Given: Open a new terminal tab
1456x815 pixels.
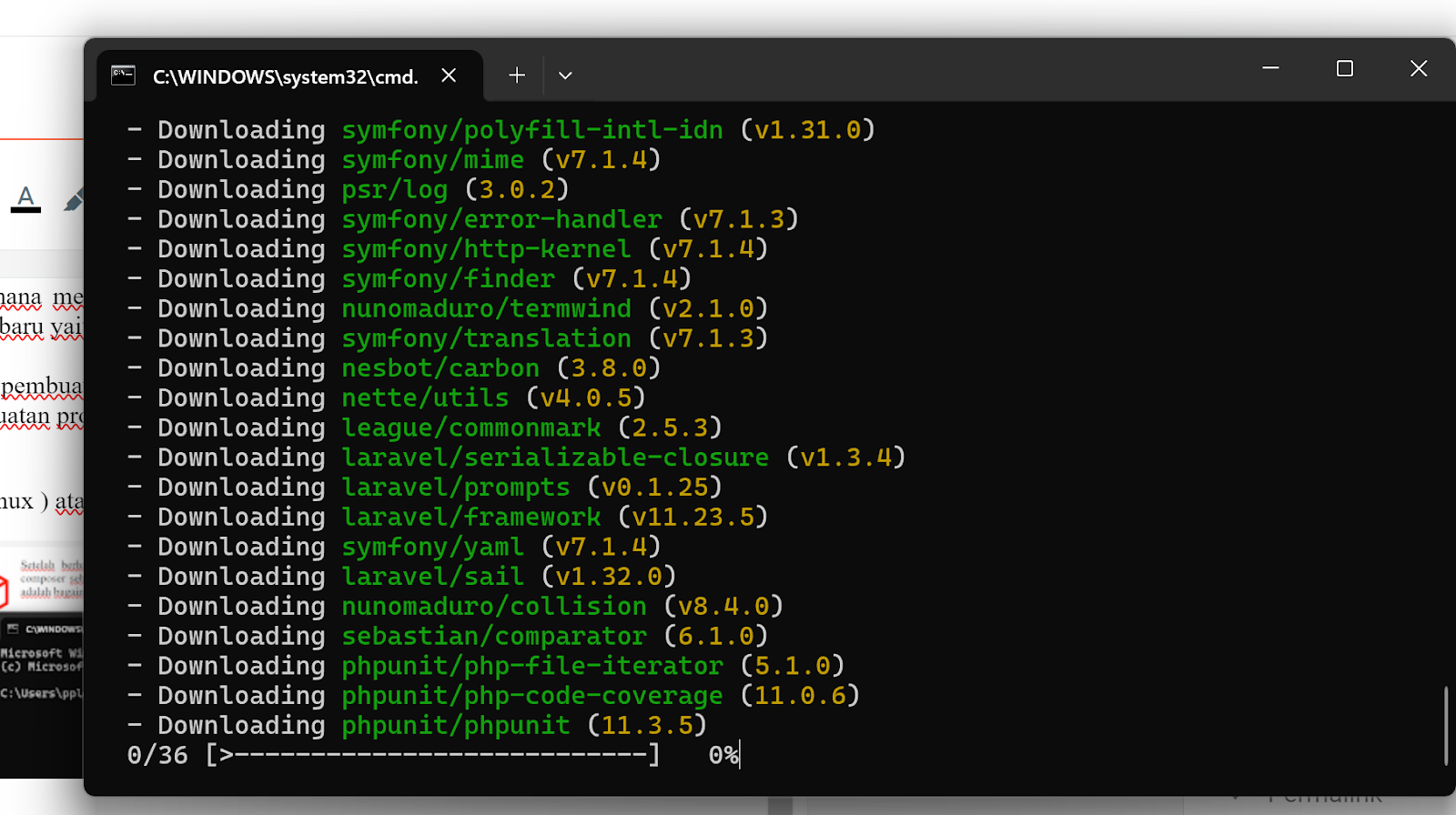Looking at the screenshot, I should coord(517,75).
